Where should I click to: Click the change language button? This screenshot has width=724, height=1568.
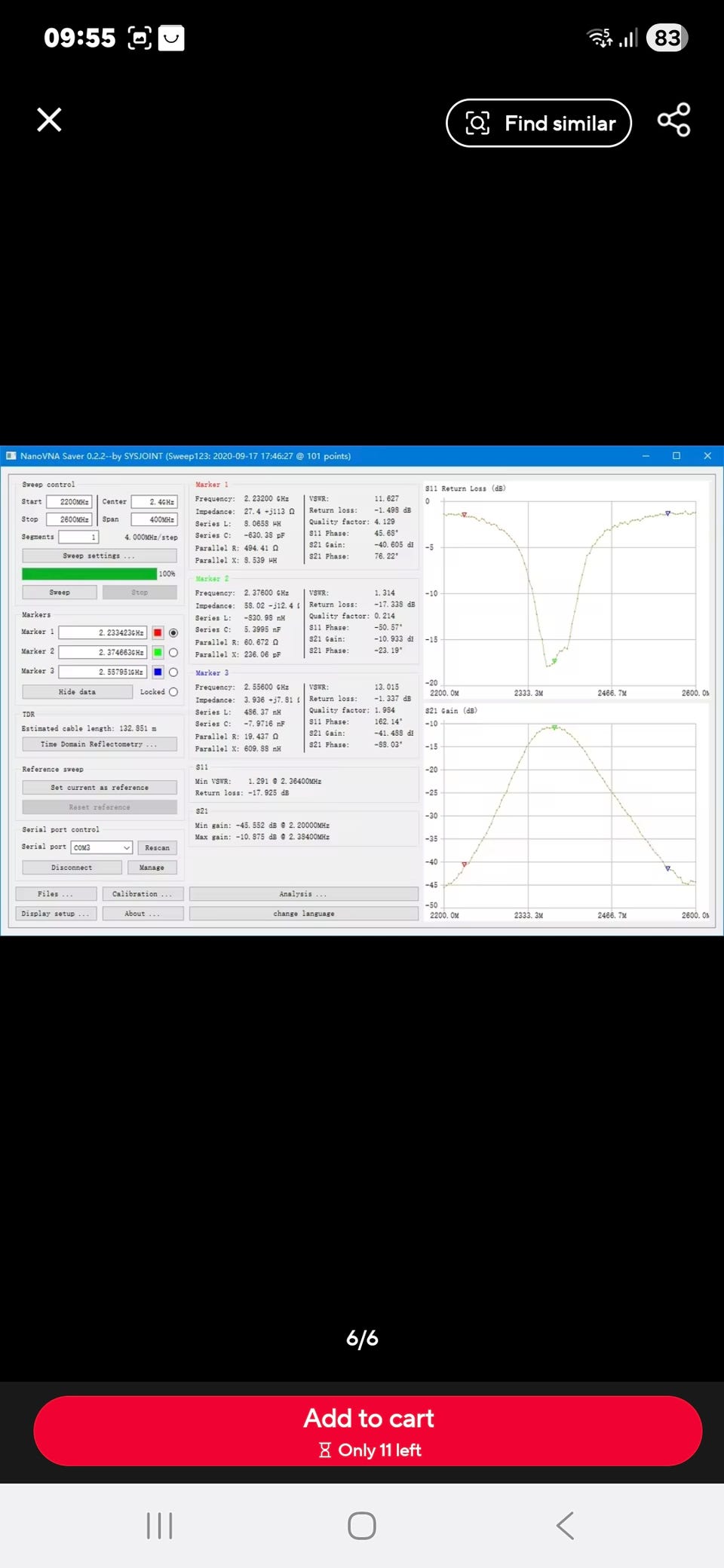304,914
